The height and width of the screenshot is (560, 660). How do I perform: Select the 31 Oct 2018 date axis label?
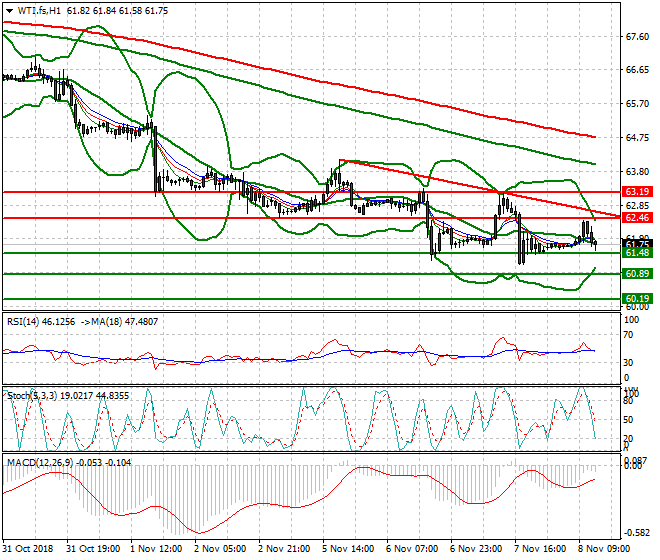28,549
